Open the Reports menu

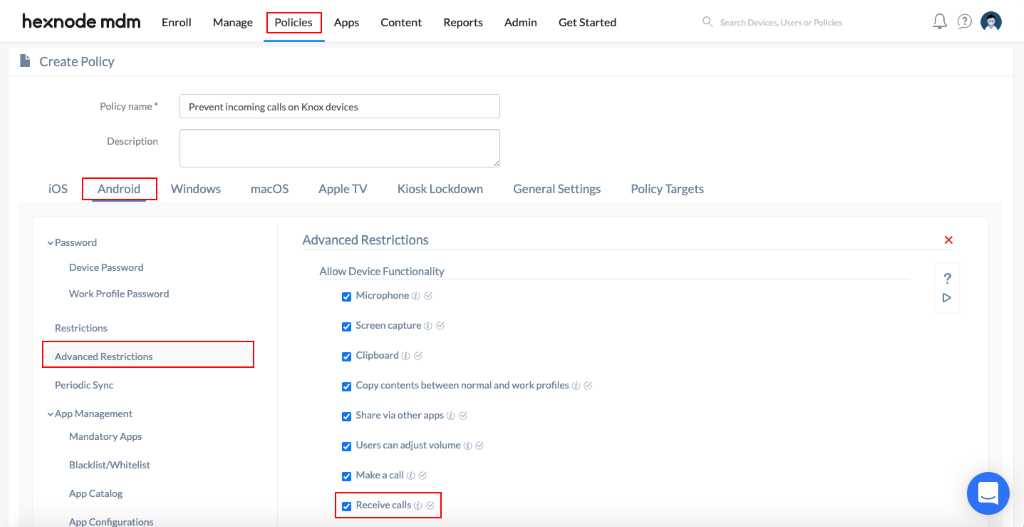463,22
